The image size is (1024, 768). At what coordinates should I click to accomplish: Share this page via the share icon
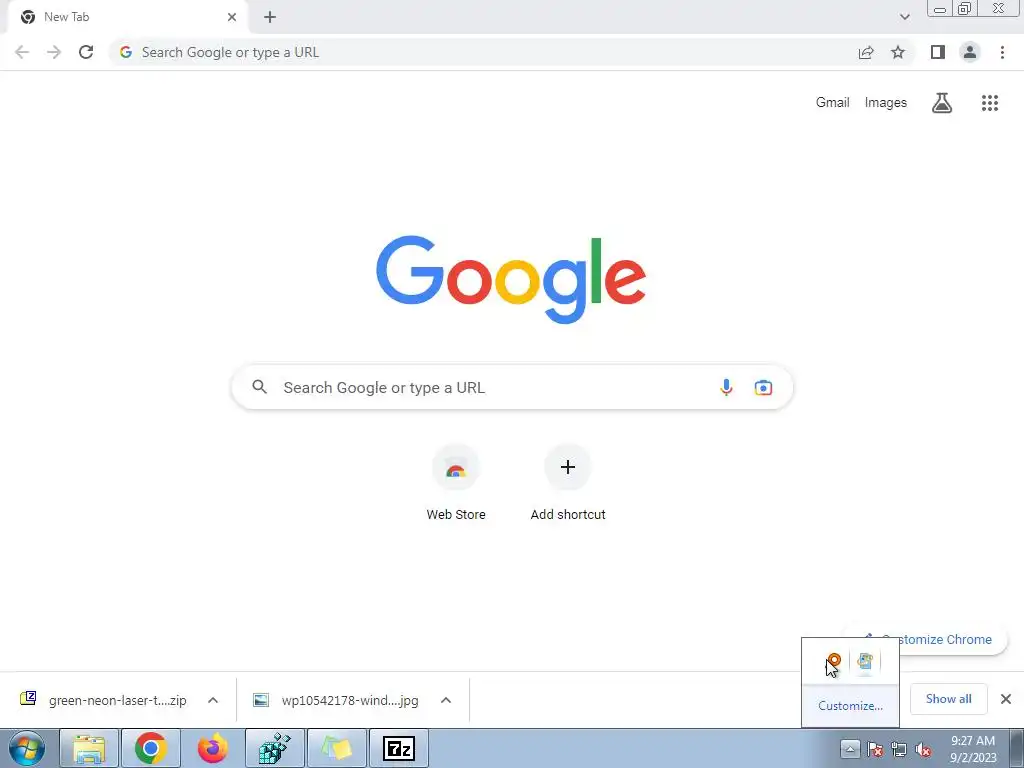click(866, 52)
